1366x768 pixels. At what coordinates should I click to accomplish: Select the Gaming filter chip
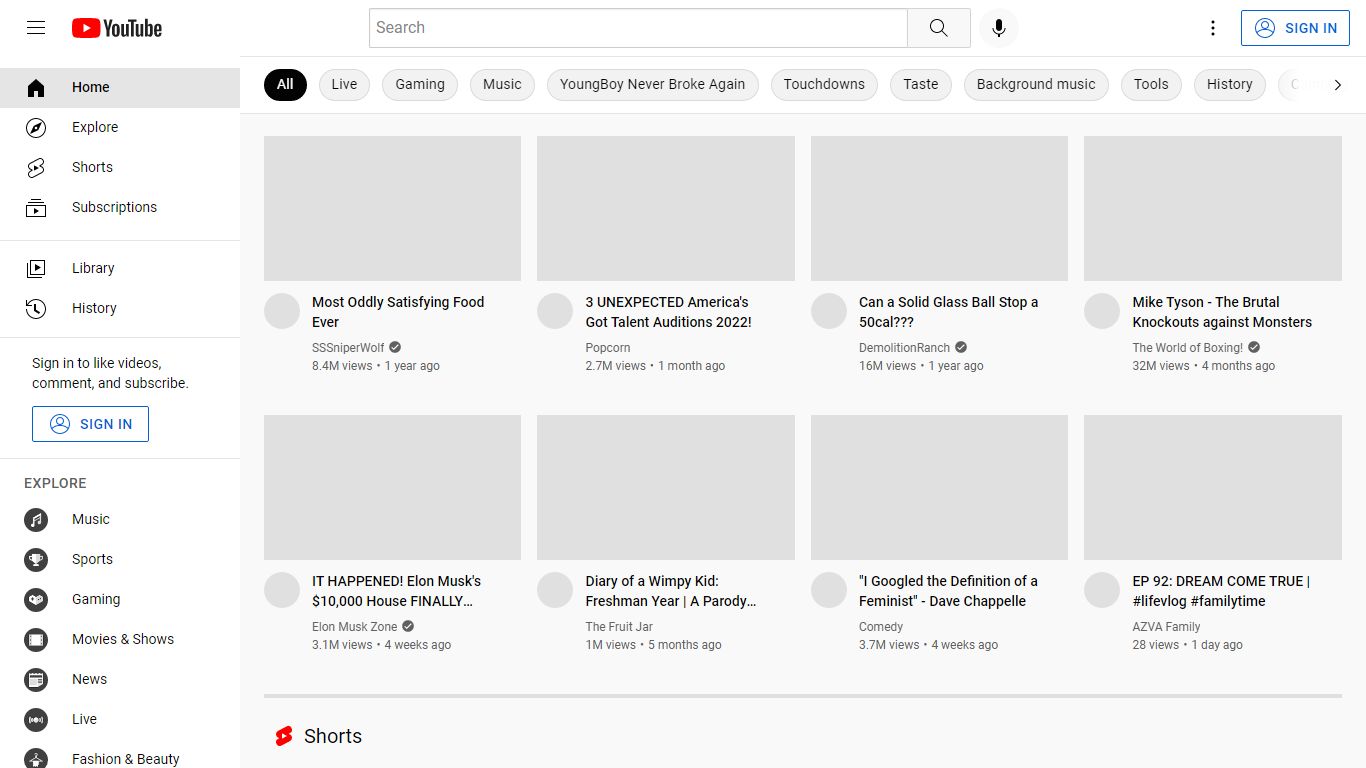[x=420, y=84]
